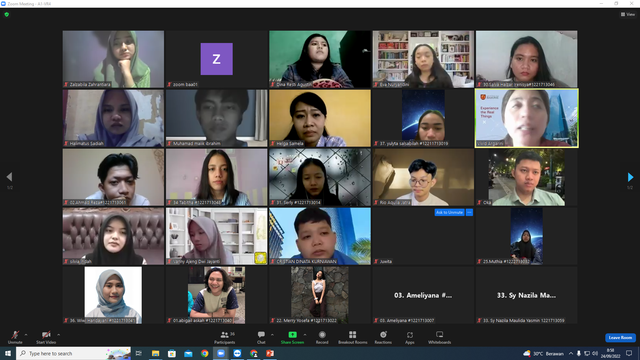Click the green Share Screen button

pyautogui.click(x=292, y=337)
